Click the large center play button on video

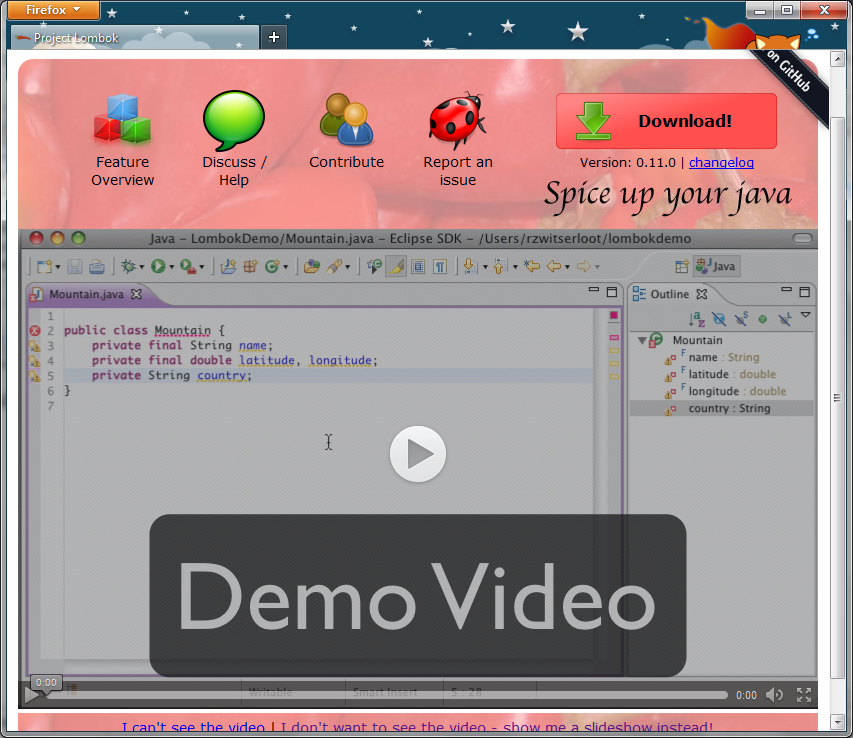click(417, 454)
